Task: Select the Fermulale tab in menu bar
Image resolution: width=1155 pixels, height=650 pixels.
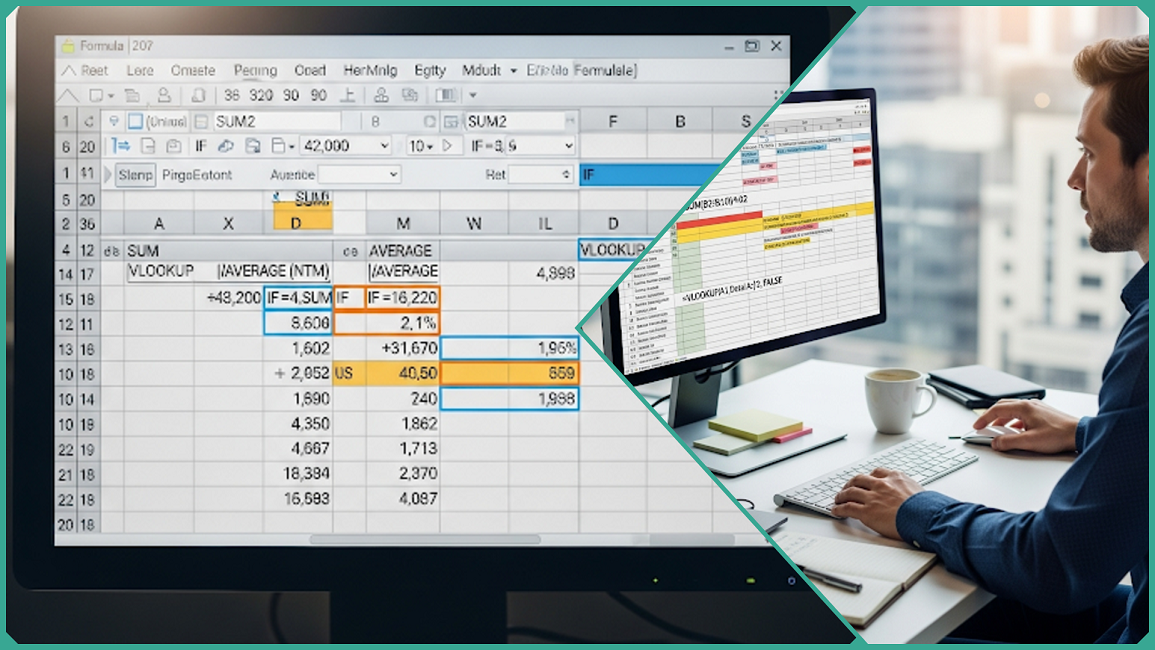Action: 605,71
